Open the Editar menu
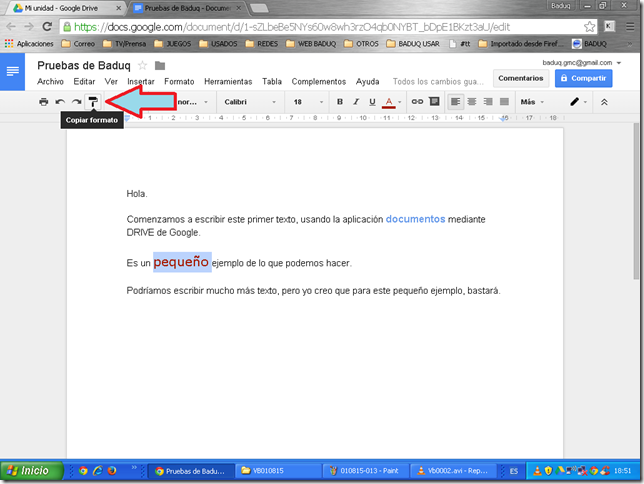This screenshot has height=484, width=644. 84,81
